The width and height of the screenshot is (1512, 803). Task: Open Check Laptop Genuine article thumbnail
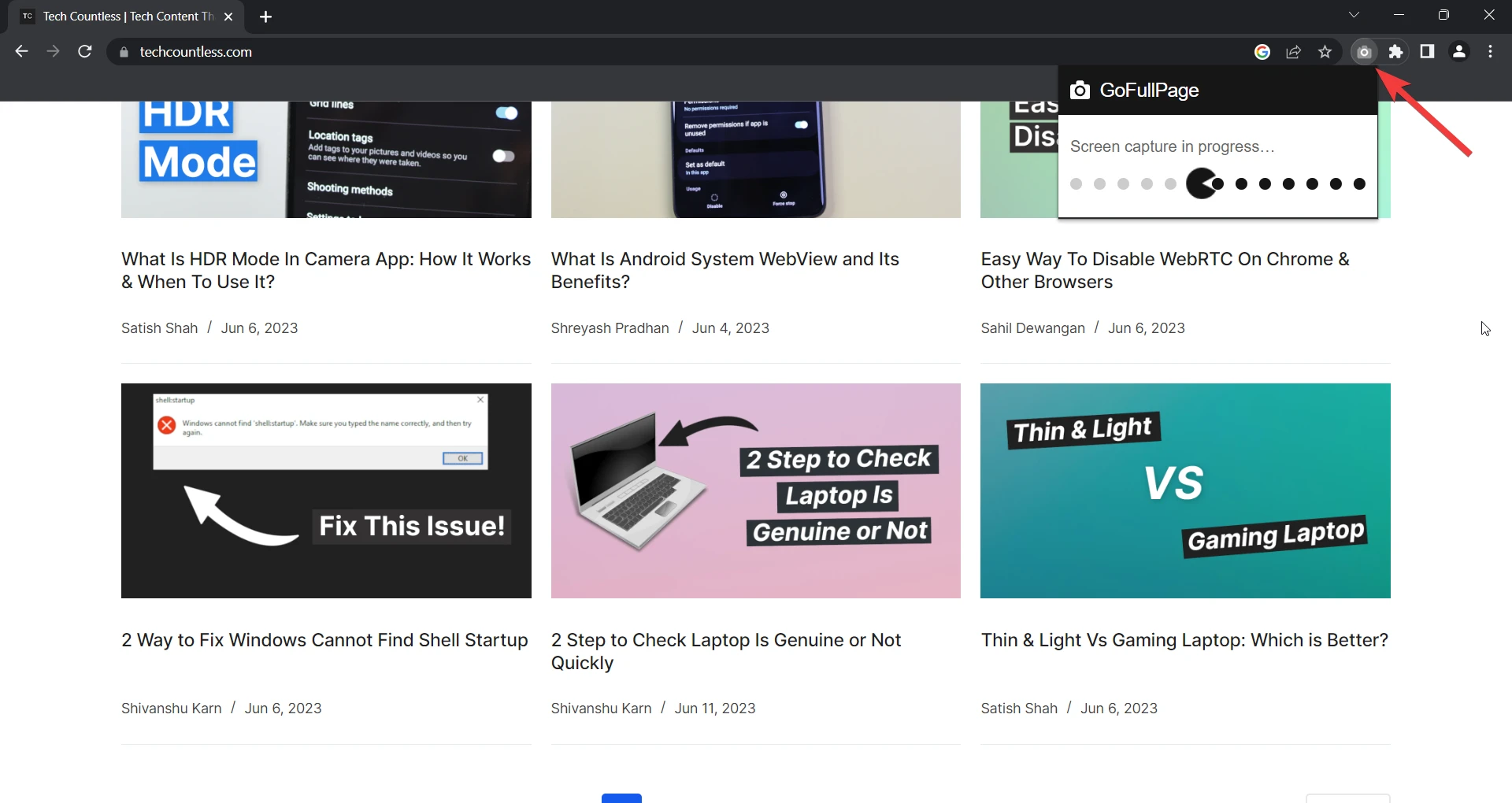(756, 490)
